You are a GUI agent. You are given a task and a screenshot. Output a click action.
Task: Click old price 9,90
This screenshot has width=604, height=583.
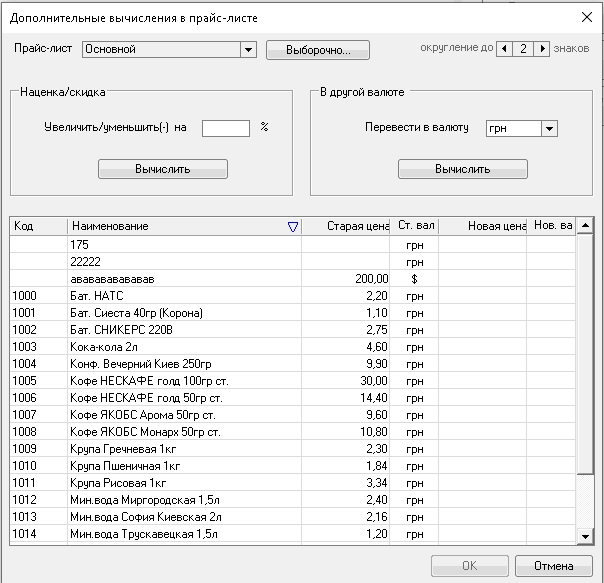click(346, 363)
